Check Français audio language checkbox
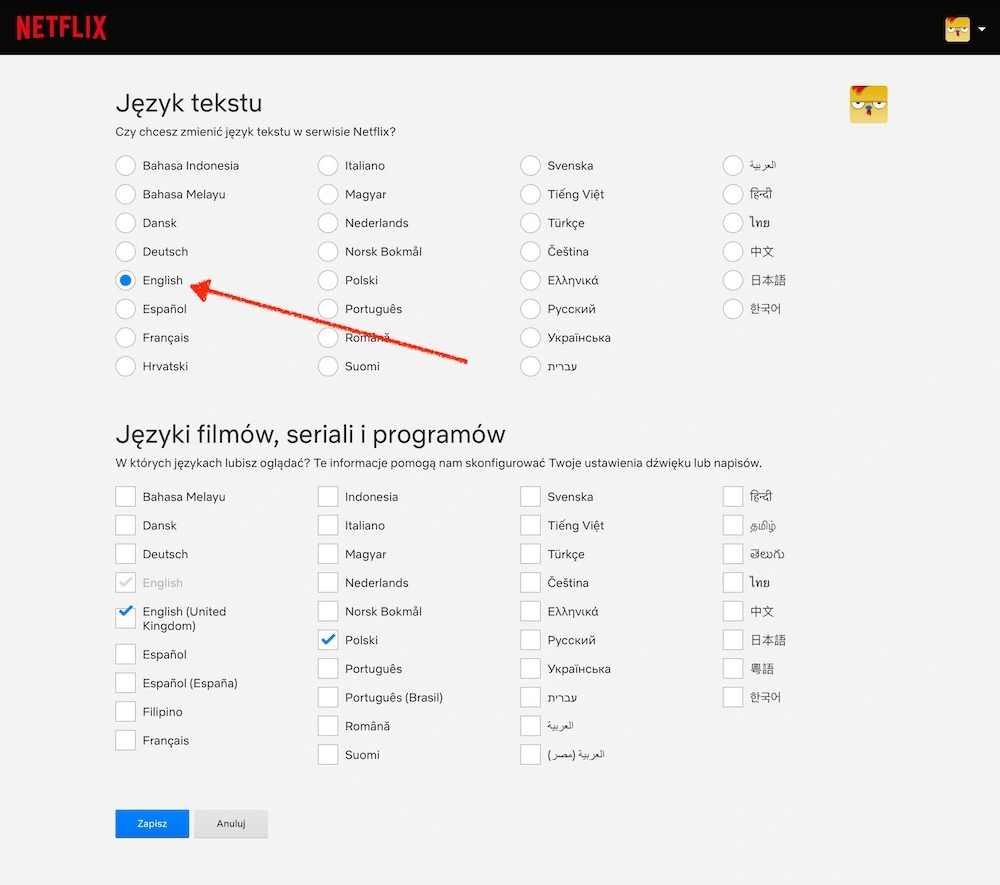This screenshot has height=885, width=1000. tap(126, 740)
